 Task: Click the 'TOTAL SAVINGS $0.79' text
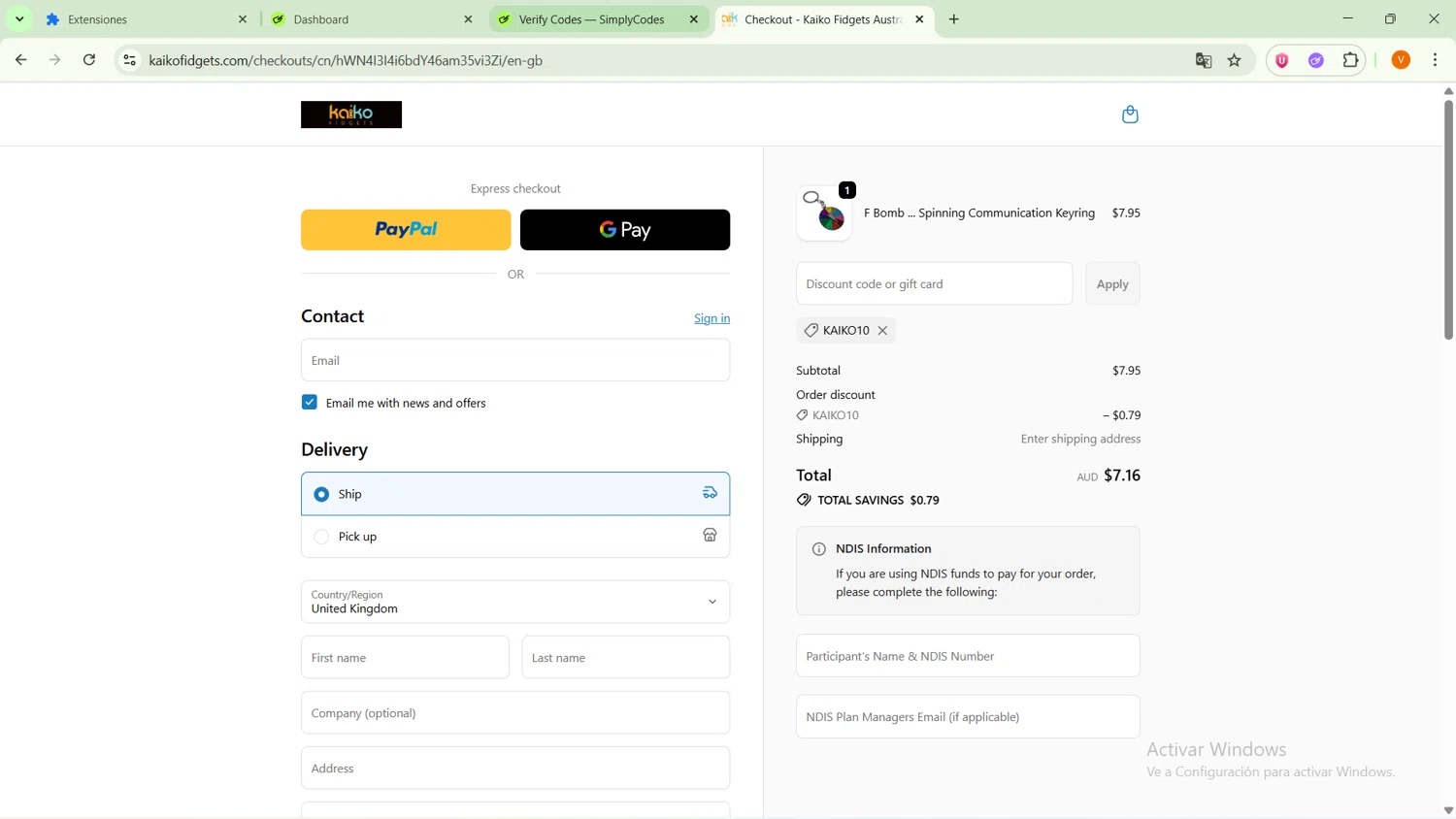pyautogui.click(x=878, y=501)
